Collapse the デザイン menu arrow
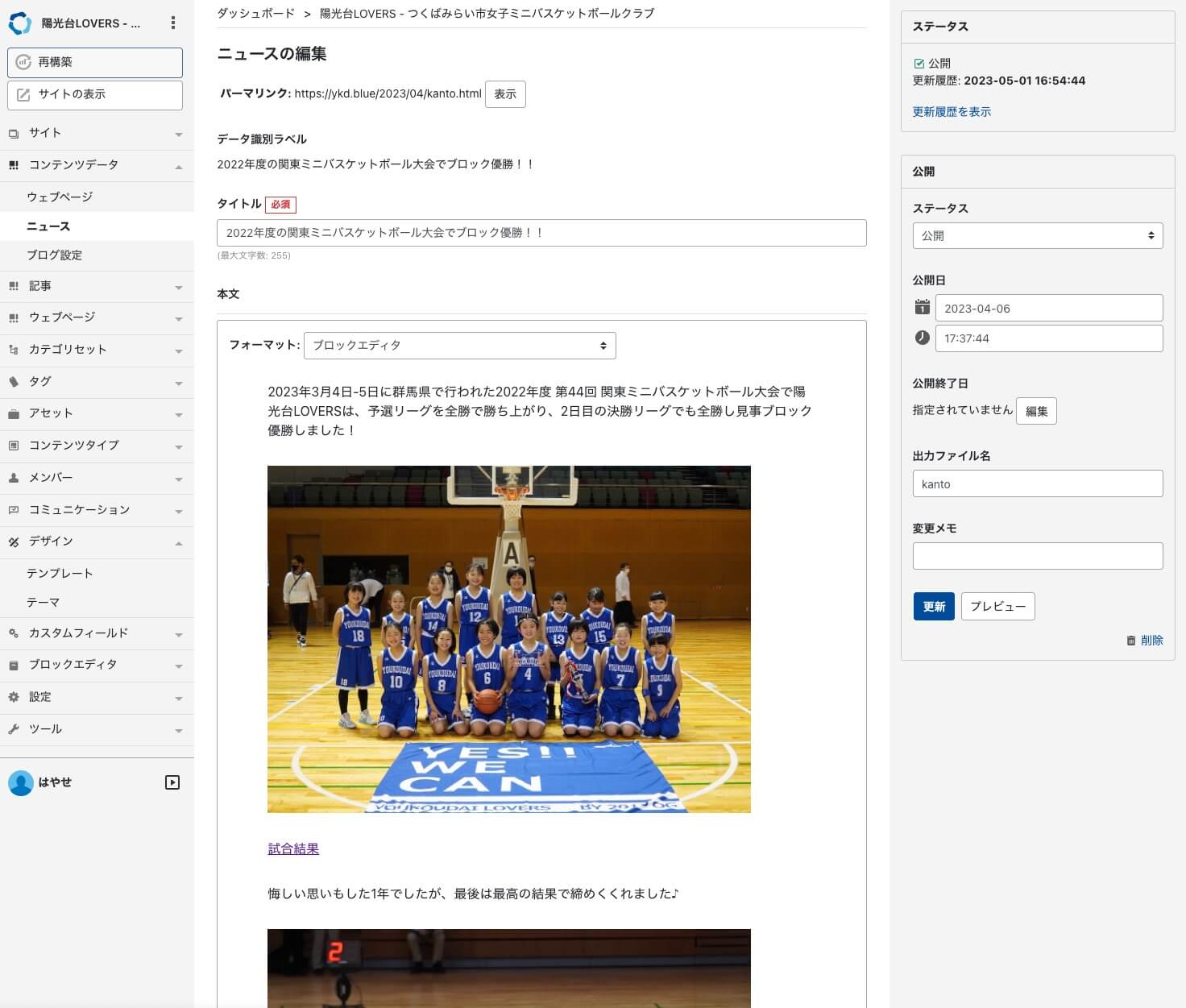 click(x=179, y=543)
